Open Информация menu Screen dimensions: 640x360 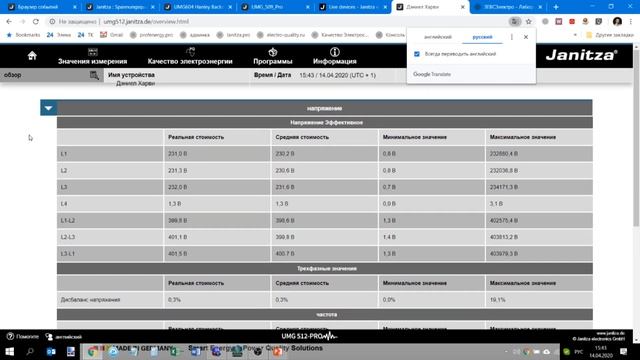pyautogui.click(x=335, y=56)
